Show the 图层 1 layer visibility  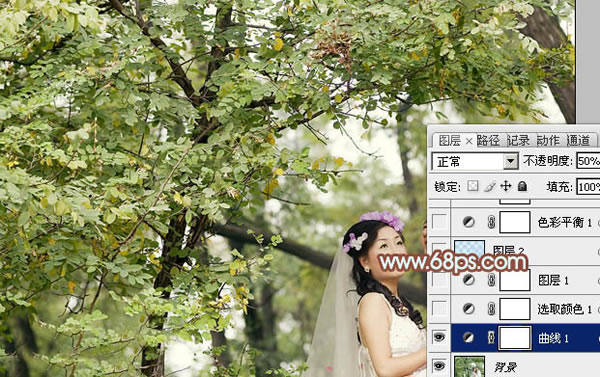click(439, 280)
